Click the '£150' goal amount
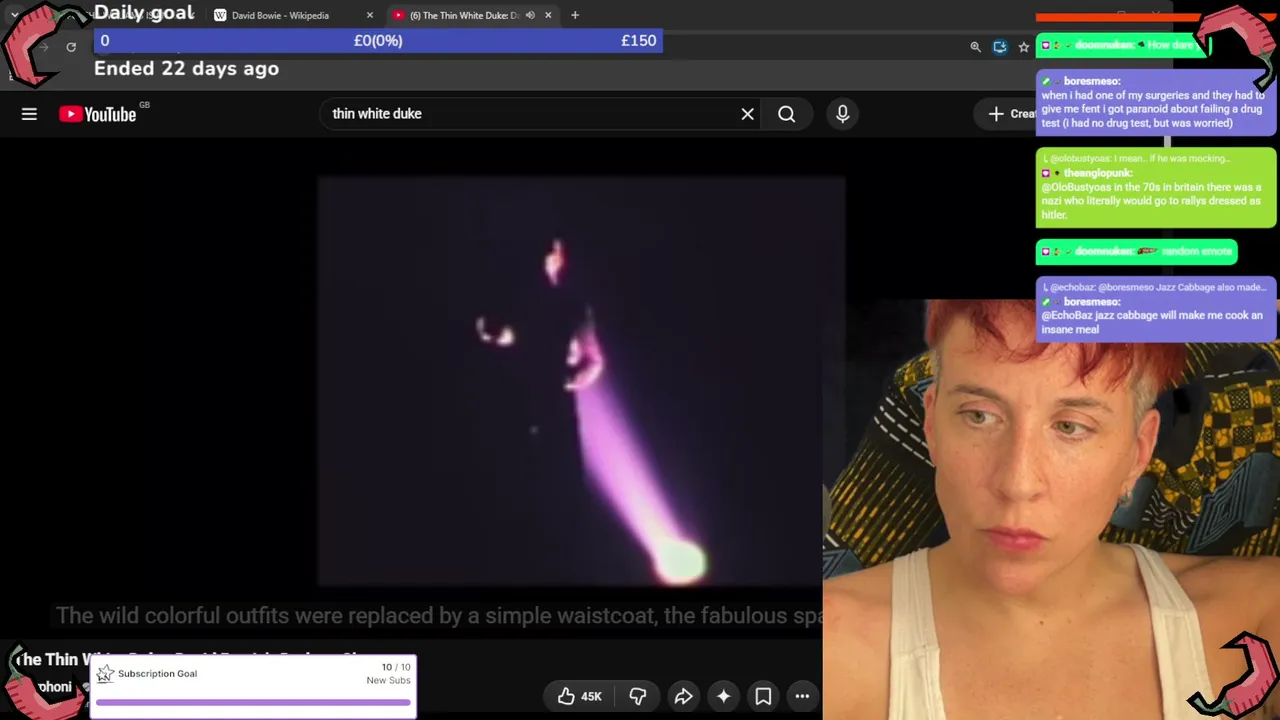1280x720 pixels. 638,41
